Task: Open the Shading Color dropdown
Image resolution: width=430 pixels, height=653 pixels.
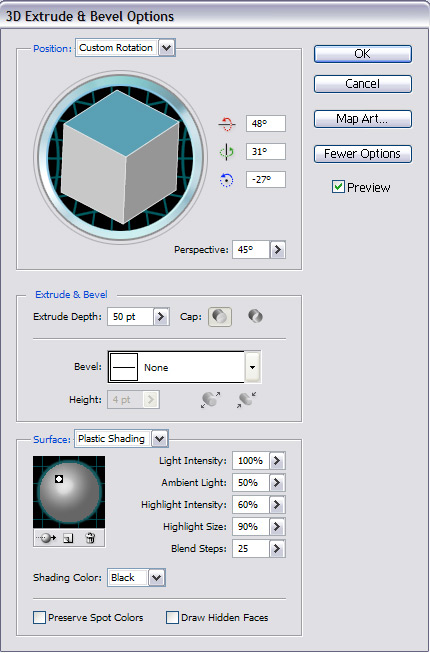Action: (157, 578)
